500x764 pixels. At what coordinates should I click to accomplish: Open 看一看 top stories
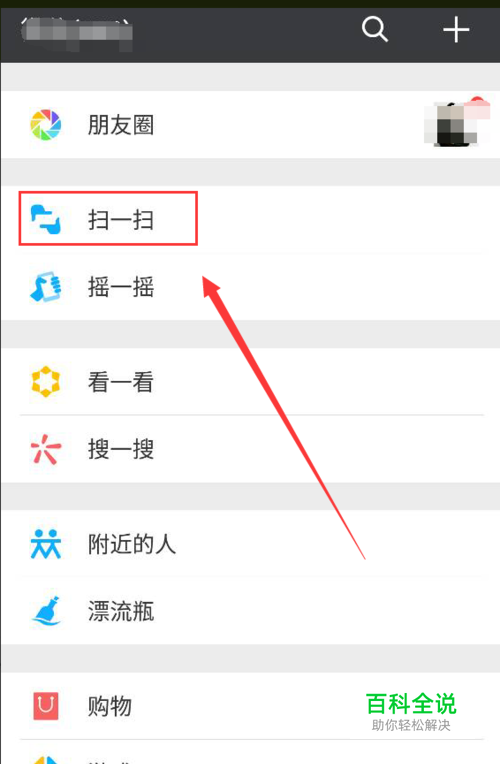click(250, 382)
